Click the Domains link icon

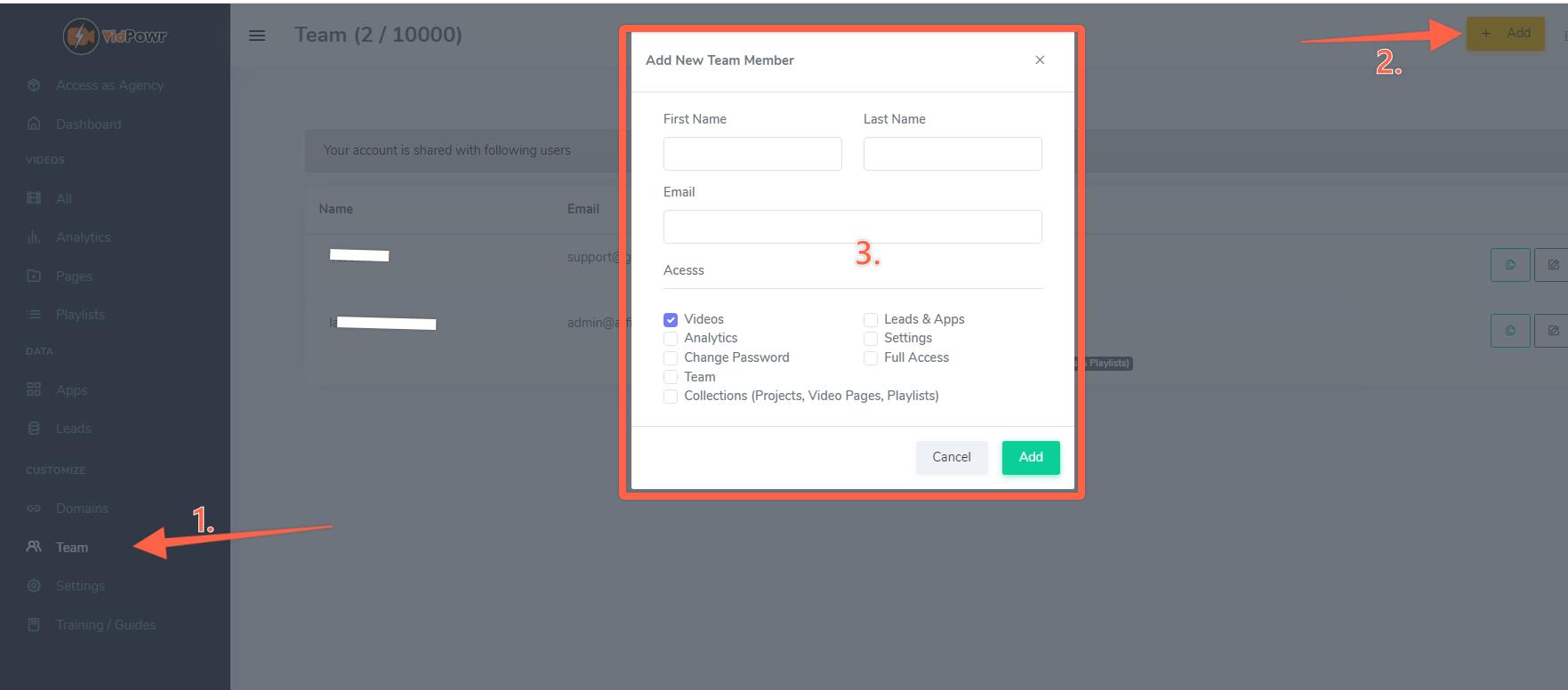(34, 509)
